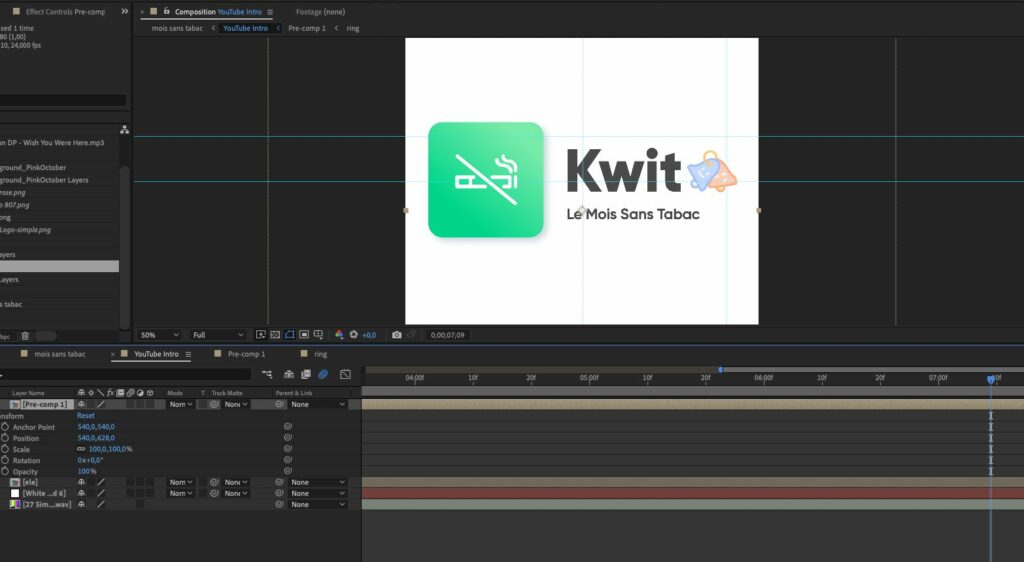Image resolution: width=1024 pixels, height=562 pixels.
Task: Click the composition mini-flowchart icon
Action: coord(267,374)
